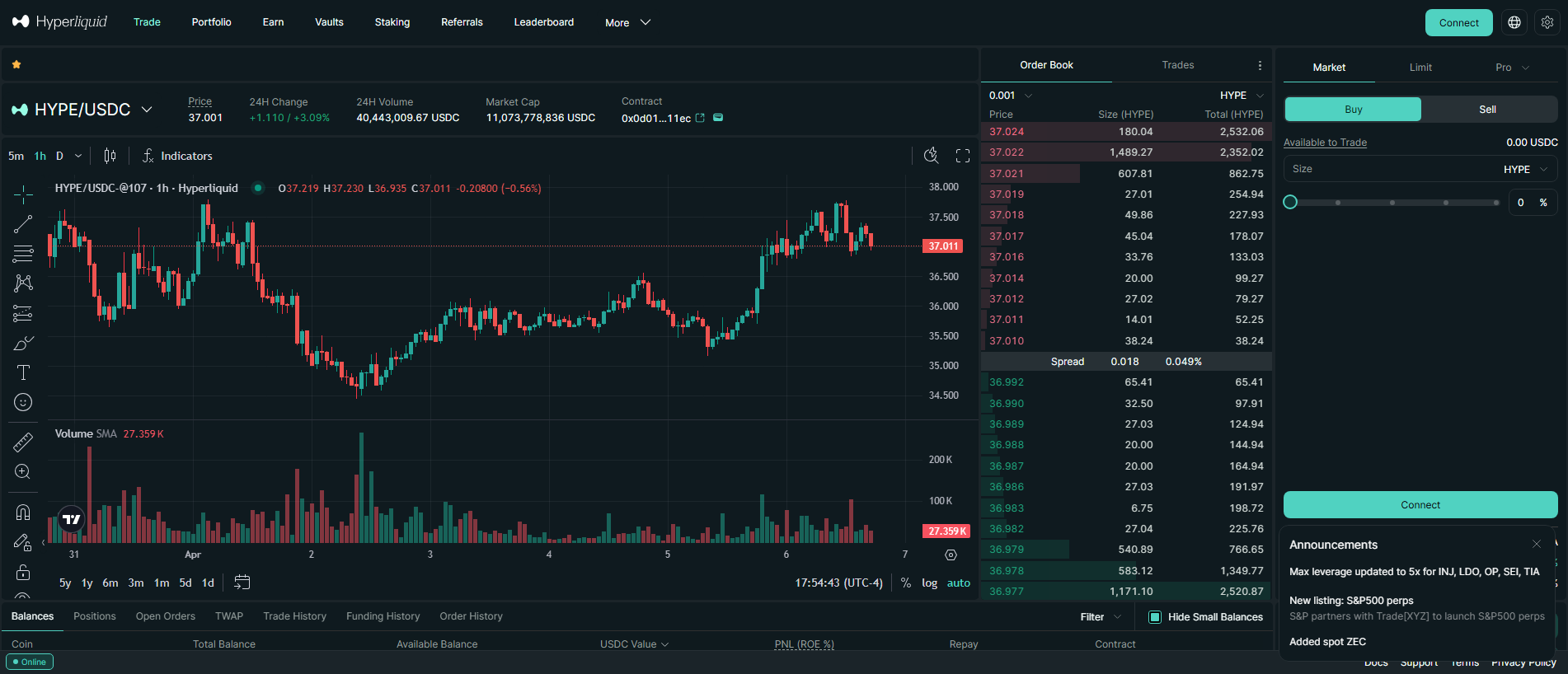
Task: Select the horizontal lines fib tool
Action: 23,254
